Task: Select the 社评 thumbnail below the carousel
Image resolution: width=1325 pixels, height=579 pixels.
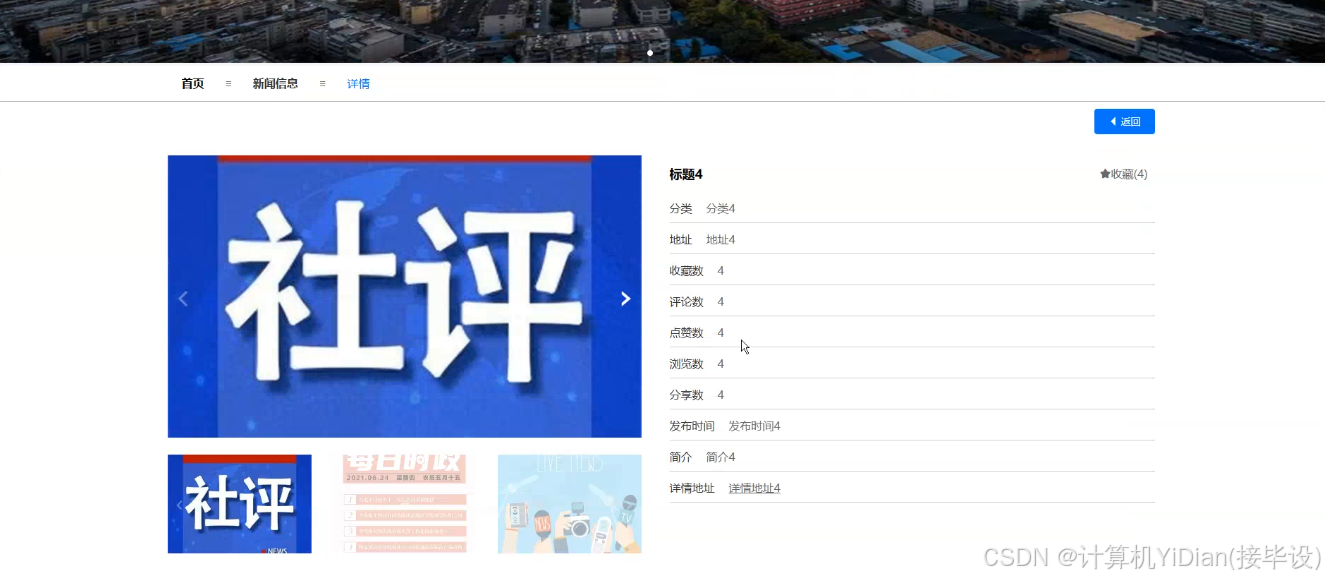Action: (239, 503)
